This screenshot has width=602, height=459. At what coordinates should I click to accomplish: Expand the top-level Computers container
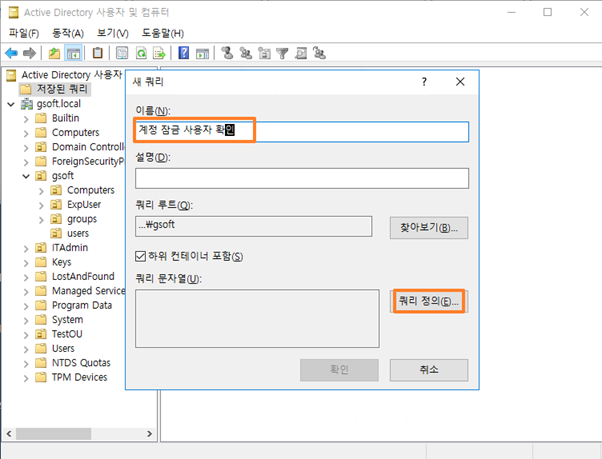[x=26, y=134]
